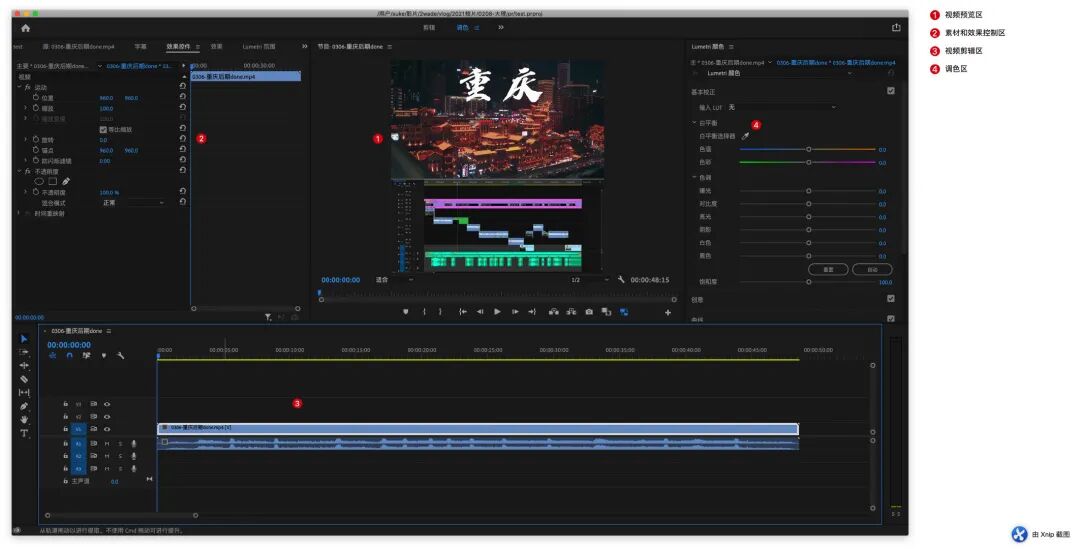
Task: Step back one frame
Action: [480, 312]
